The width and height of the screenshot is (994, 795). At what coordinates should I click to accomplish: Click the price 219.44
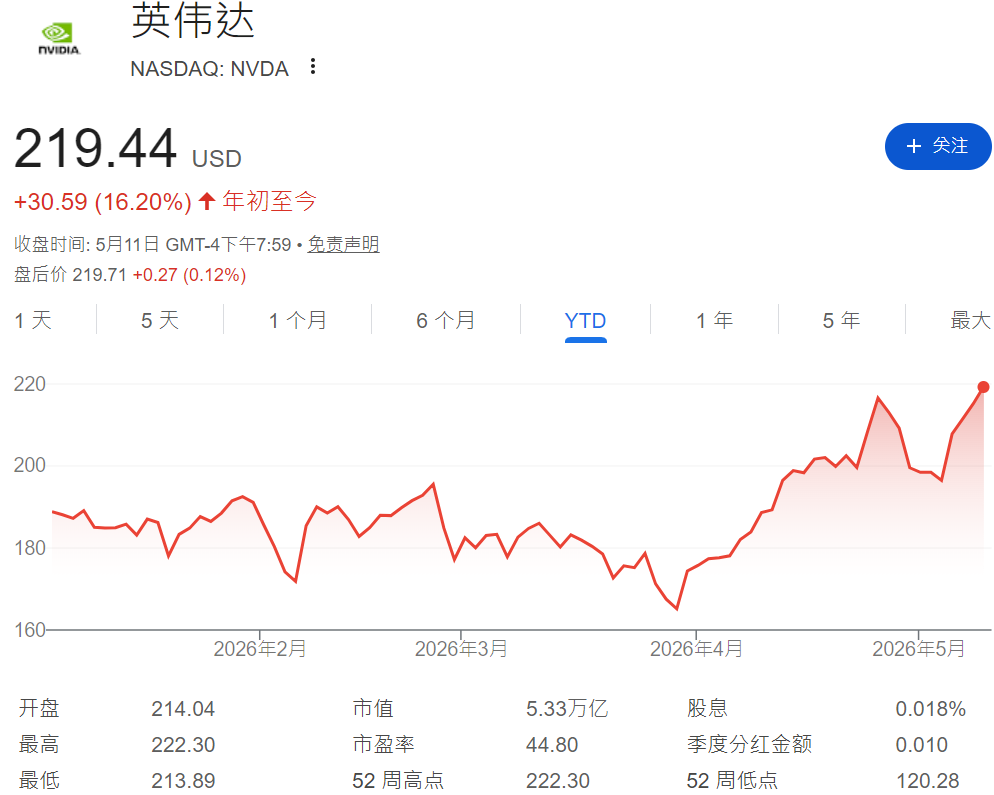(95, 148)
